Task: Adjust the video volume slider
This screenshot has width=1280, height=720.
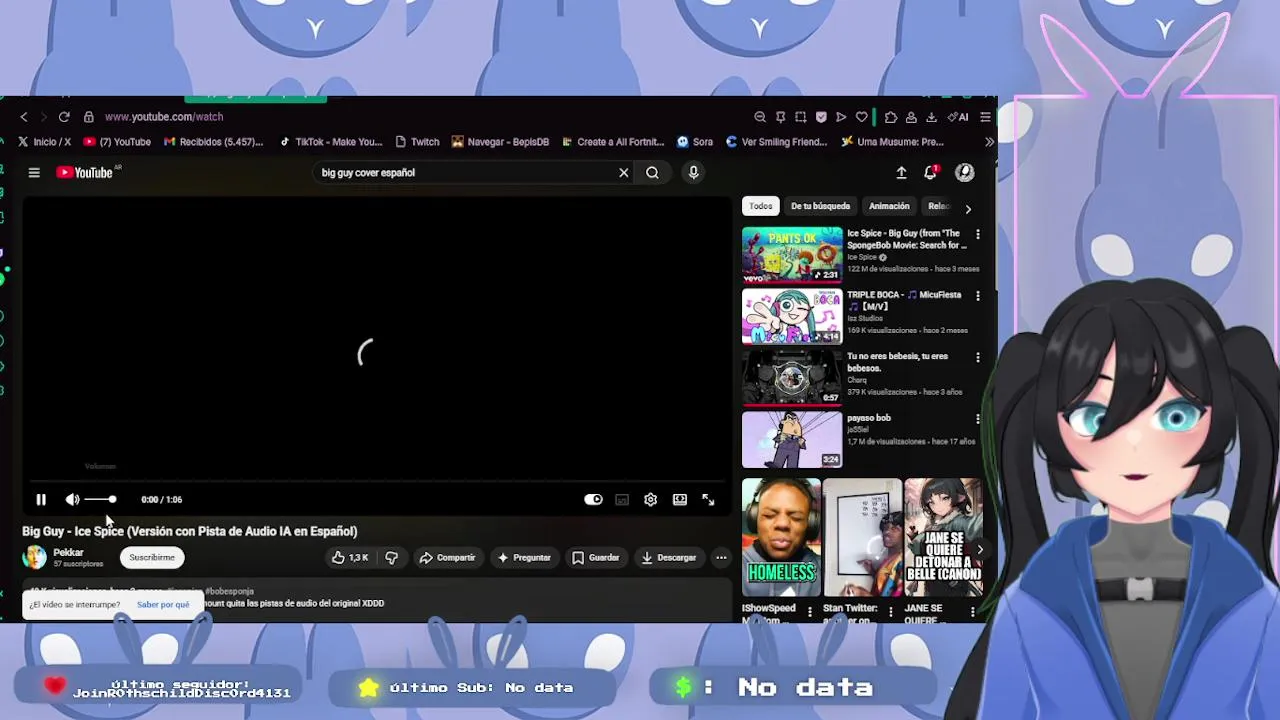Action: 100,499
